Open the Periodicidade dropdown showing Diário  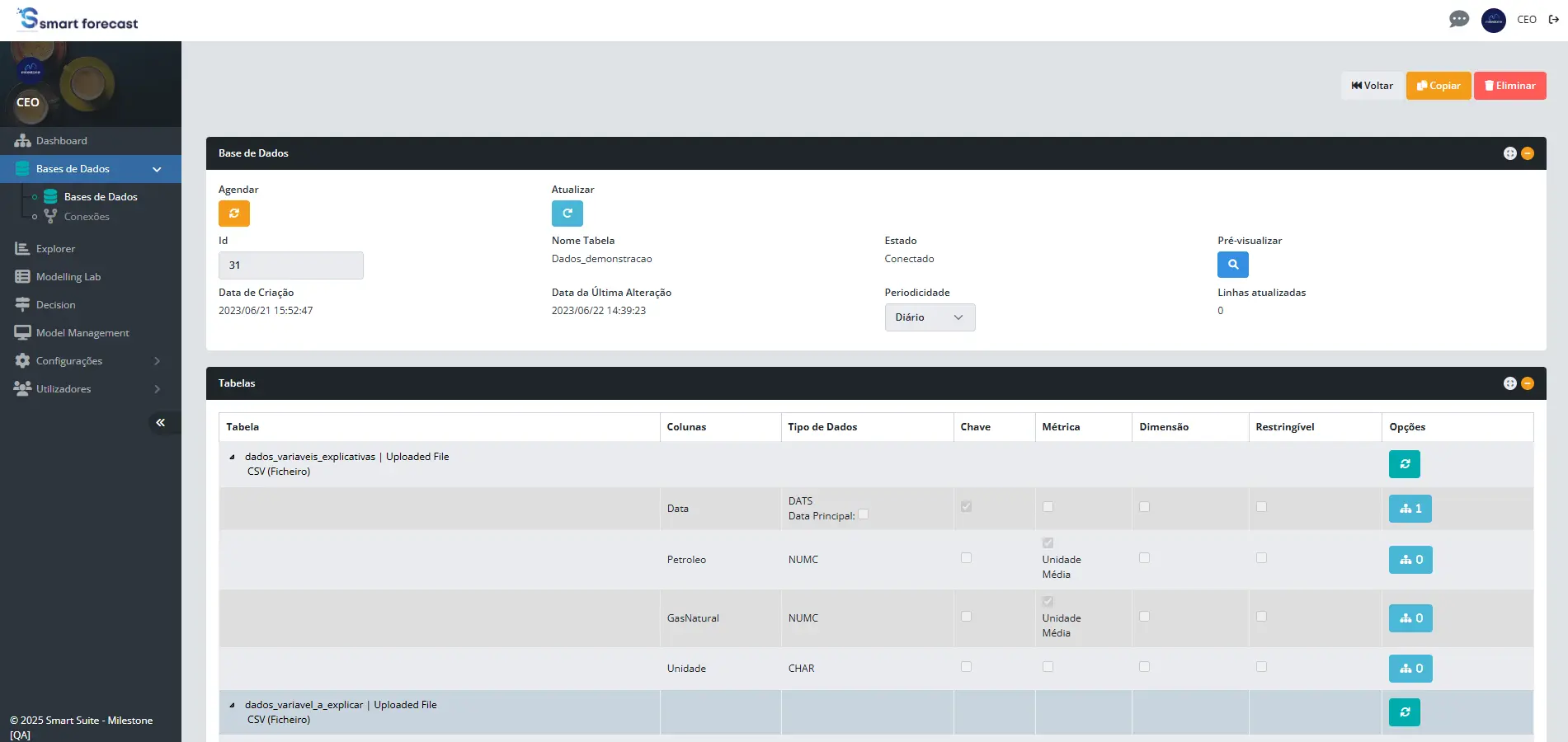click(930, 317)
